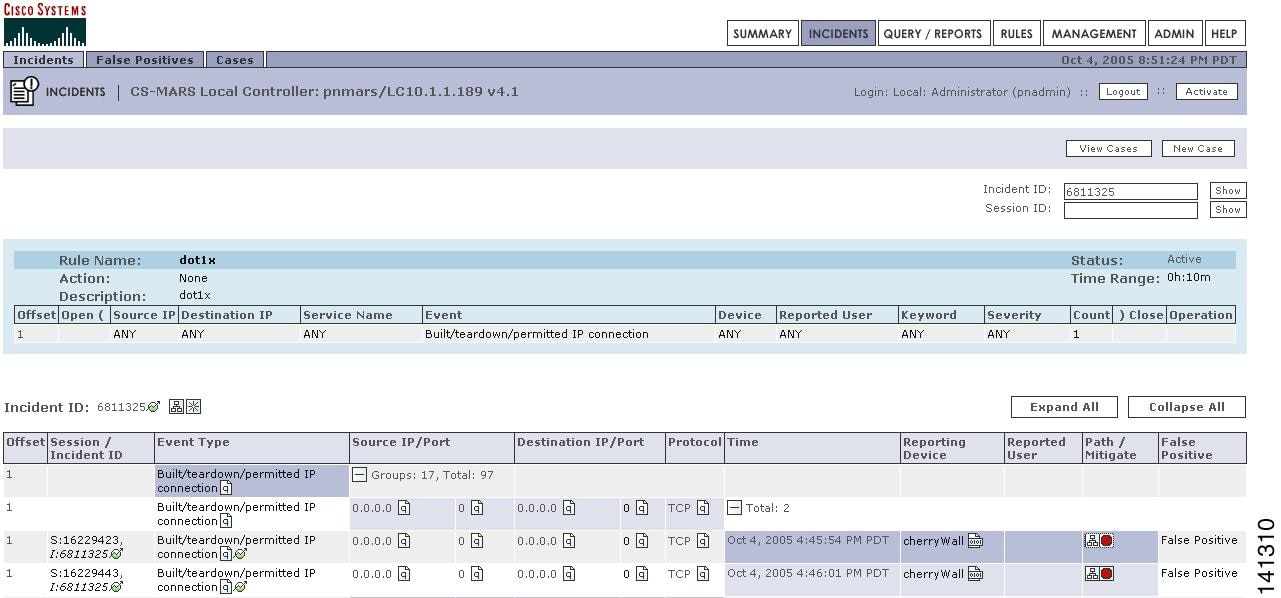Click the Incidents page icon in header
1281x598 pixels.
coord(23,92)
